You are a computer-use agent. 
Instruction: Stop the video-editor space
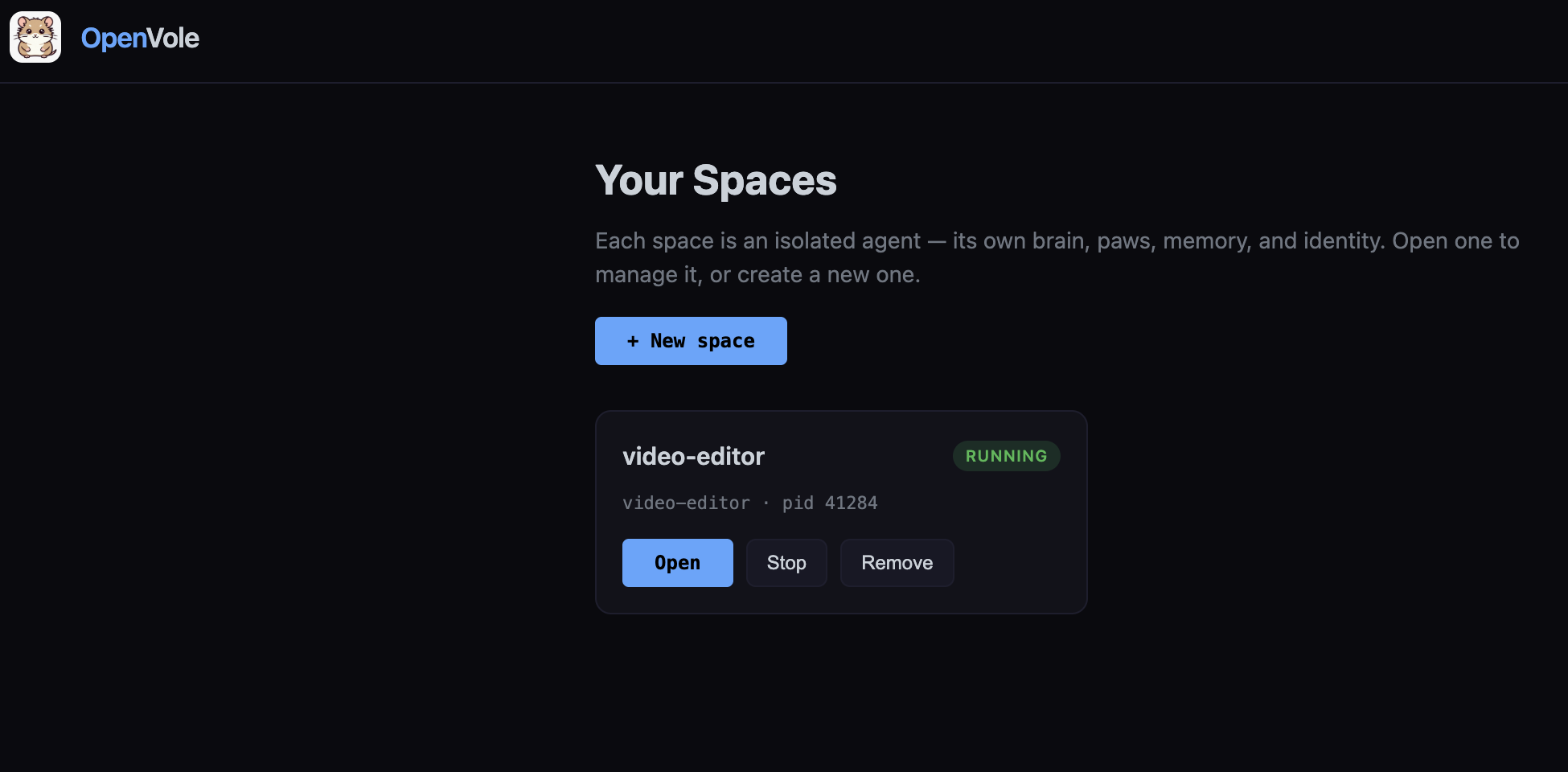pos(786,563)
